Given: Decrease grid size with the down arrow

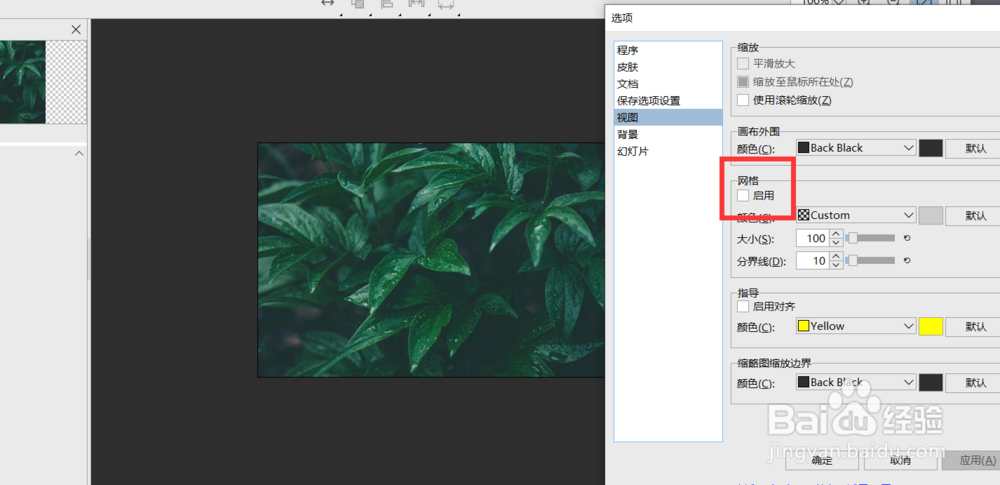Looking at the screenshot, I should click(836, 242).
